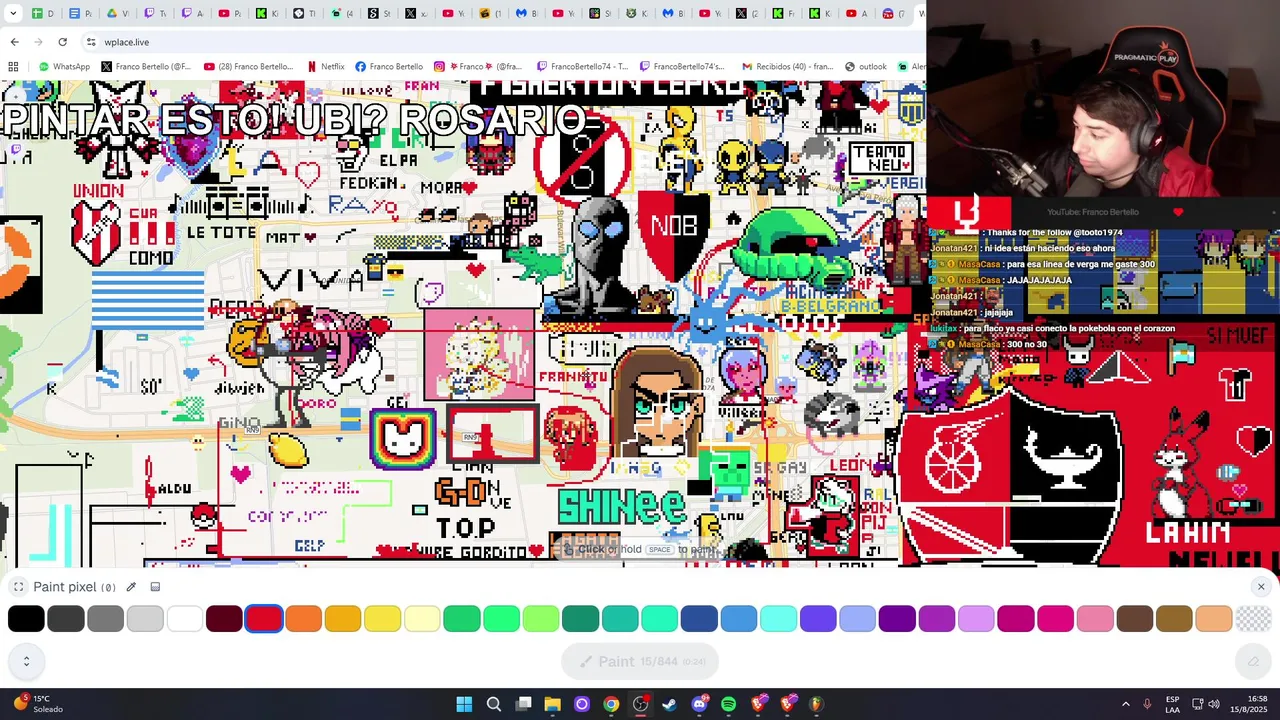Viewport: 1280px width, 720px height.
Task: Click the SHINee pixel art on canvas
Action: click(621, 508)
